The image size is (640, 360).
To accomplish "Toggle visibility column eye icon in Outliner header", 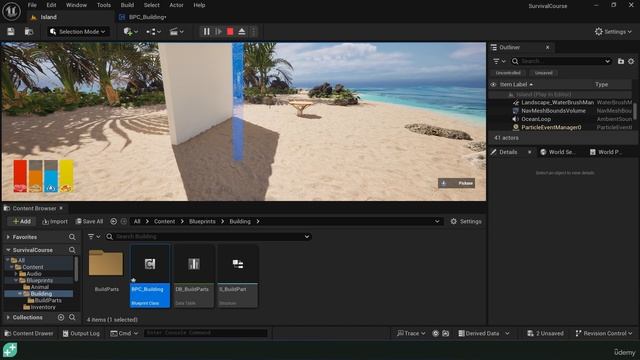I will coord(493,84).
